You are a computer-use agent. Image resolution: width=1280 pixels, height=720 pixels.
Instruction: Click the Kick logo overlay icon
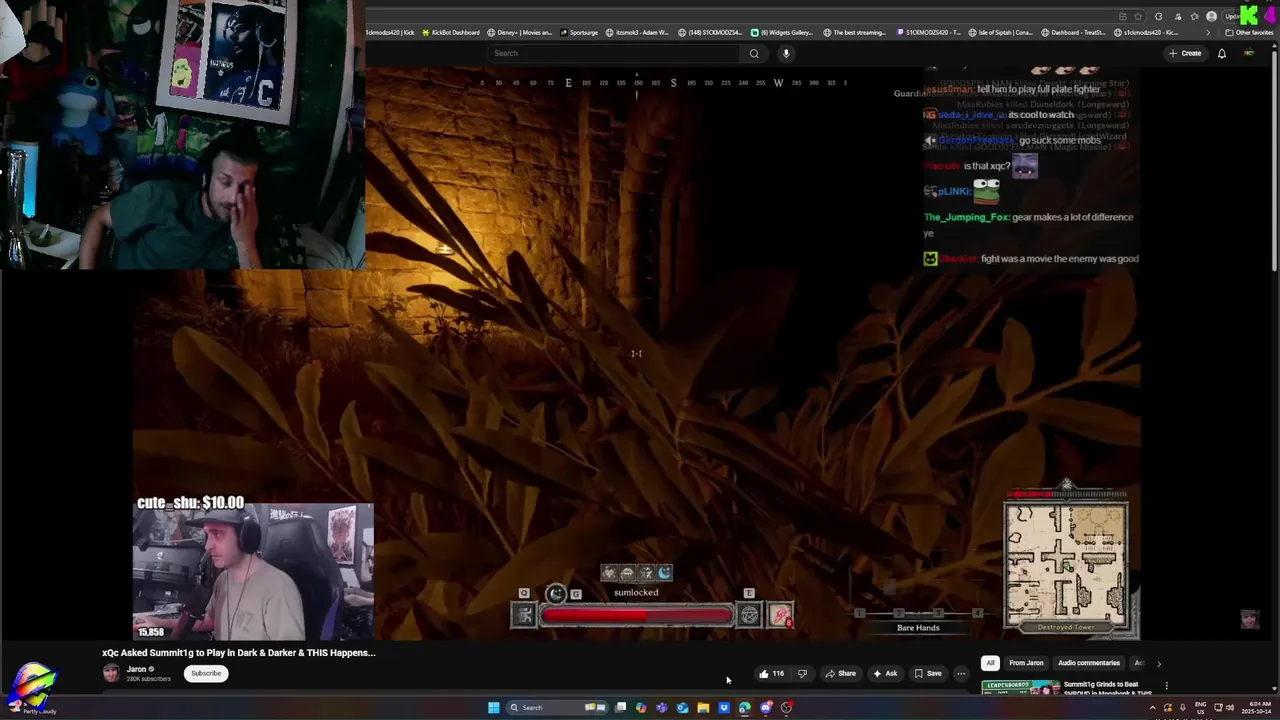point(1249,15)
